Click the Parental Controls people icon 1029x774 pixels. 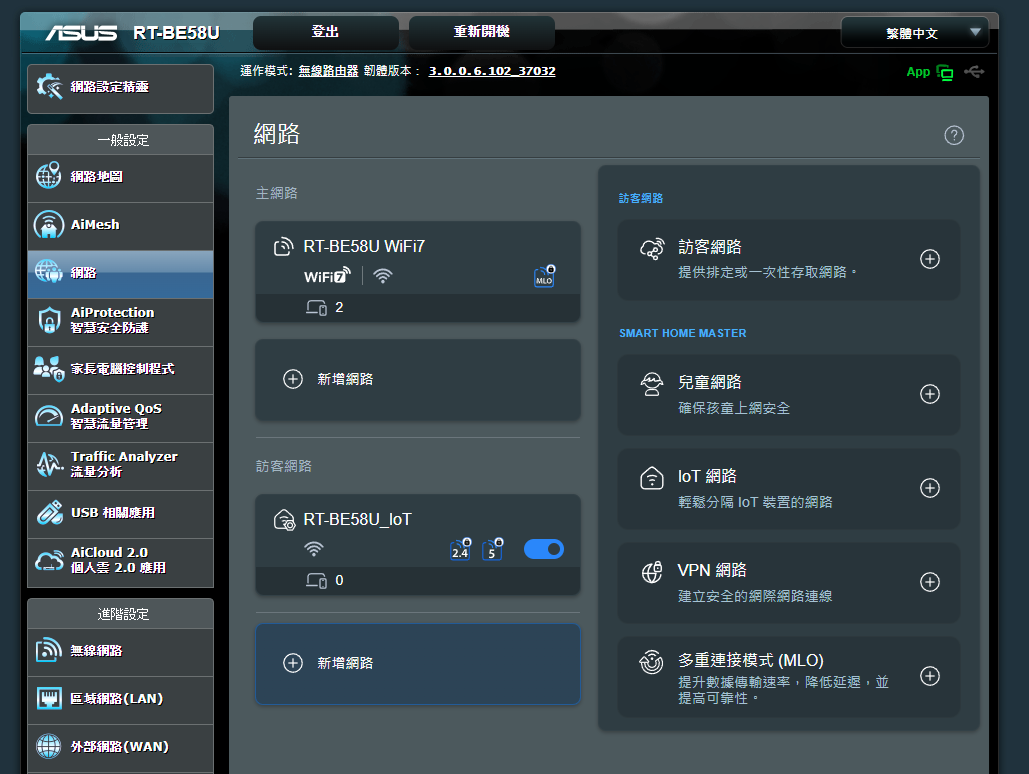tap(49, 368)
